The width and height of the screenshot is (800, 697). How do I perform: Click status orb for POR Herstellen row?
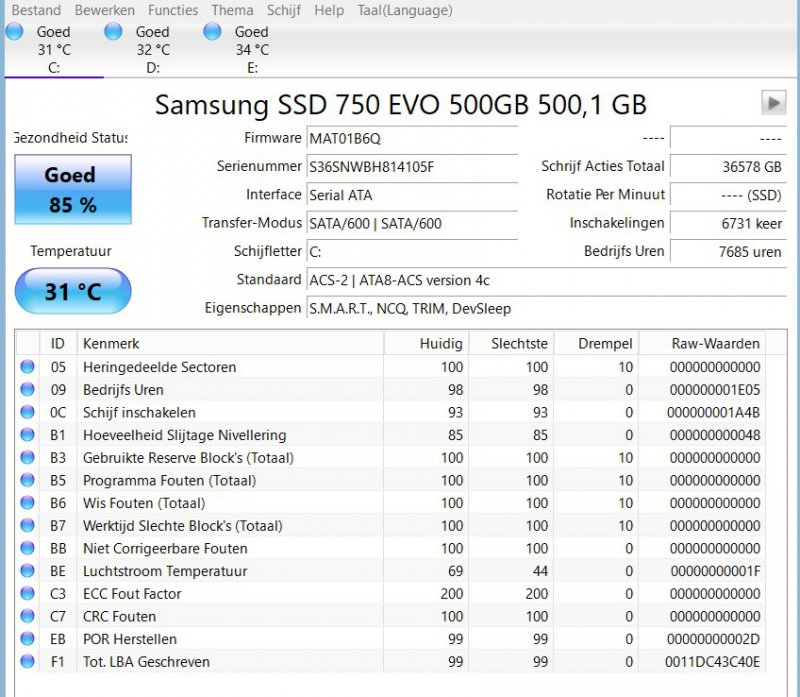(28, 639)
